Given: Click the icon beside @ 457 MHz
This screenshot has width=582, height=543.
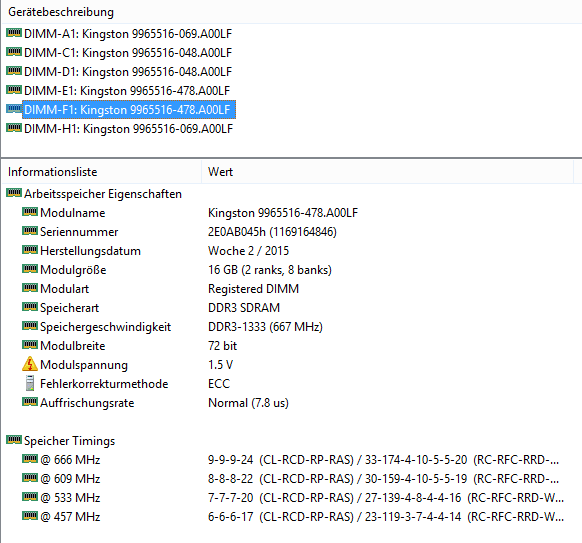Looking at the screenshot, I should click(30, 516).
